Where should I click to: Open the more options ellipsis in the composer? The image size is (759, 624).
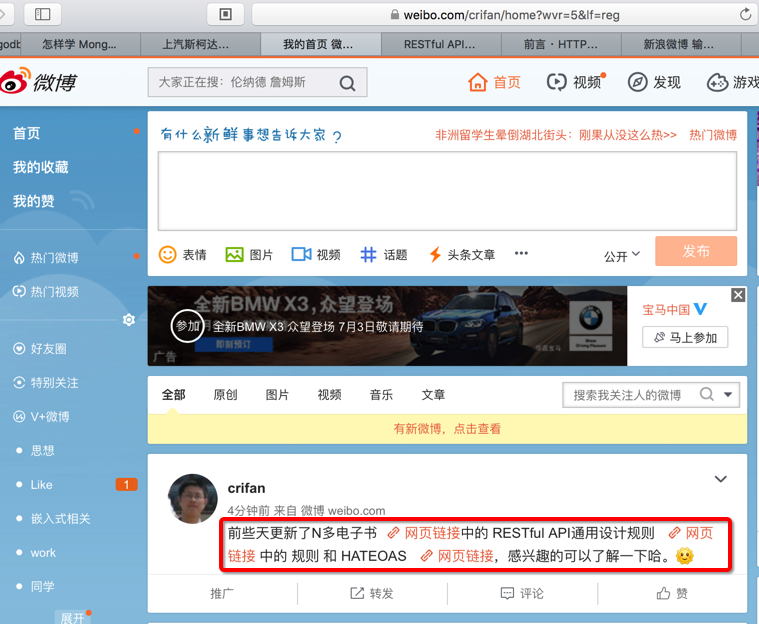521,253
